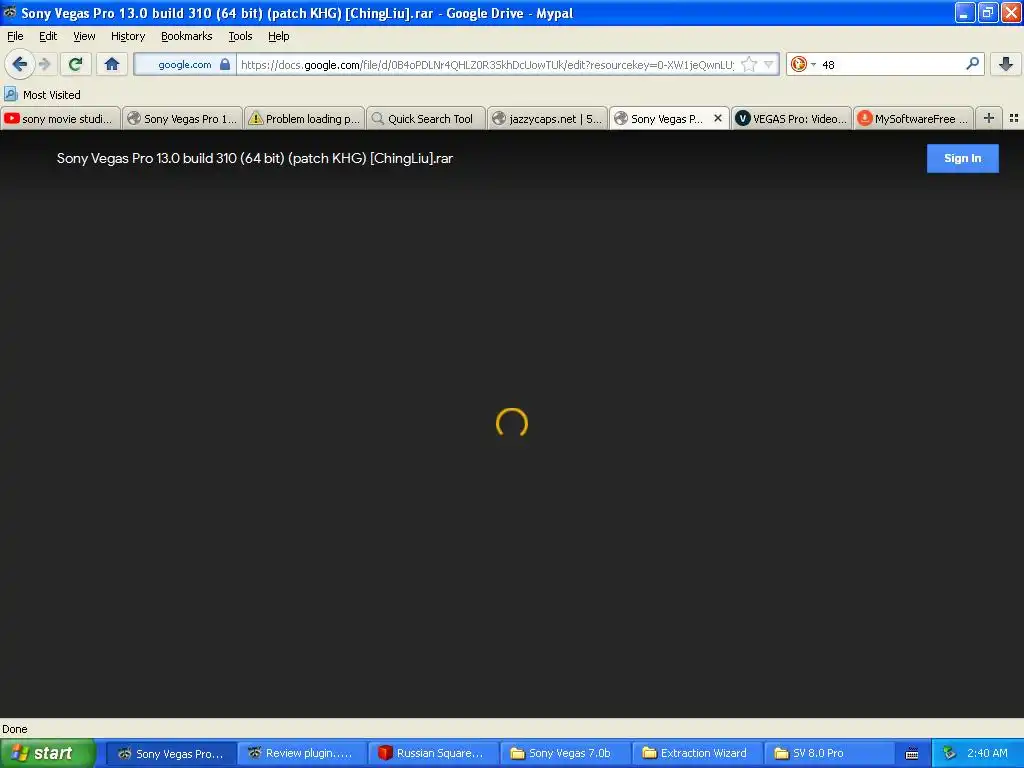
Task: Open the Windows start button
Action: (47, 753)
